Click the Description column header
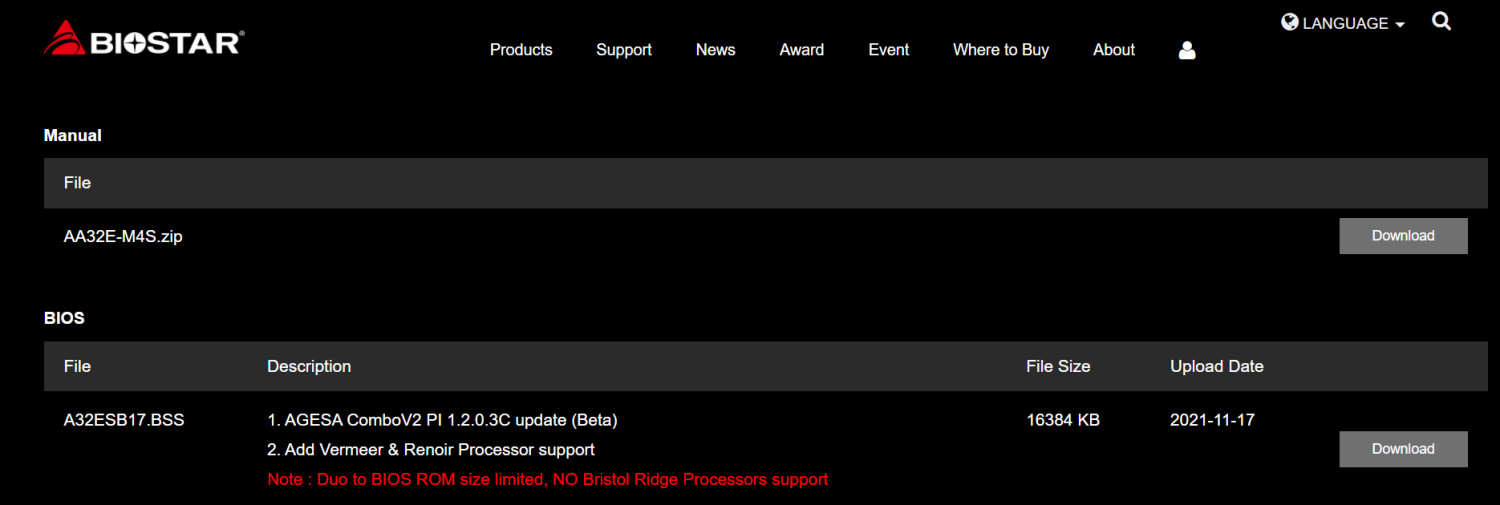 (x=309, y=367)
